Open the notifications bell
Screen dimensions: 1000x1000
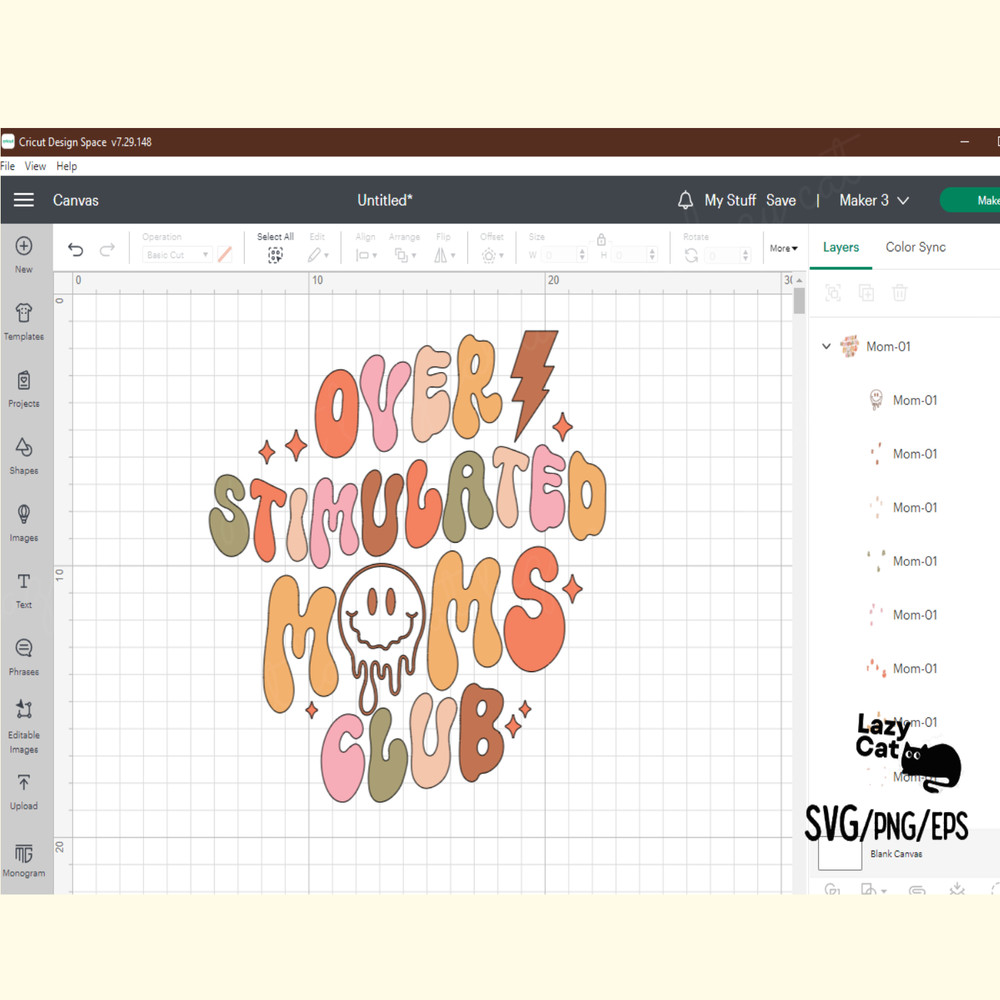[x=685, y=200]
